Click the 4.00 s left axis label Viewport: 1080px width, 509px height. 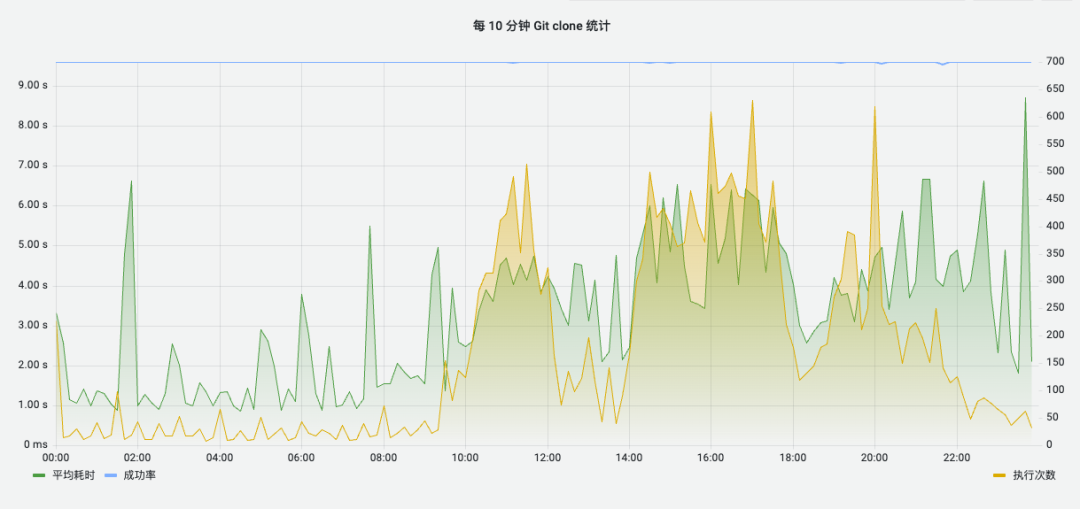click(34, 286)
